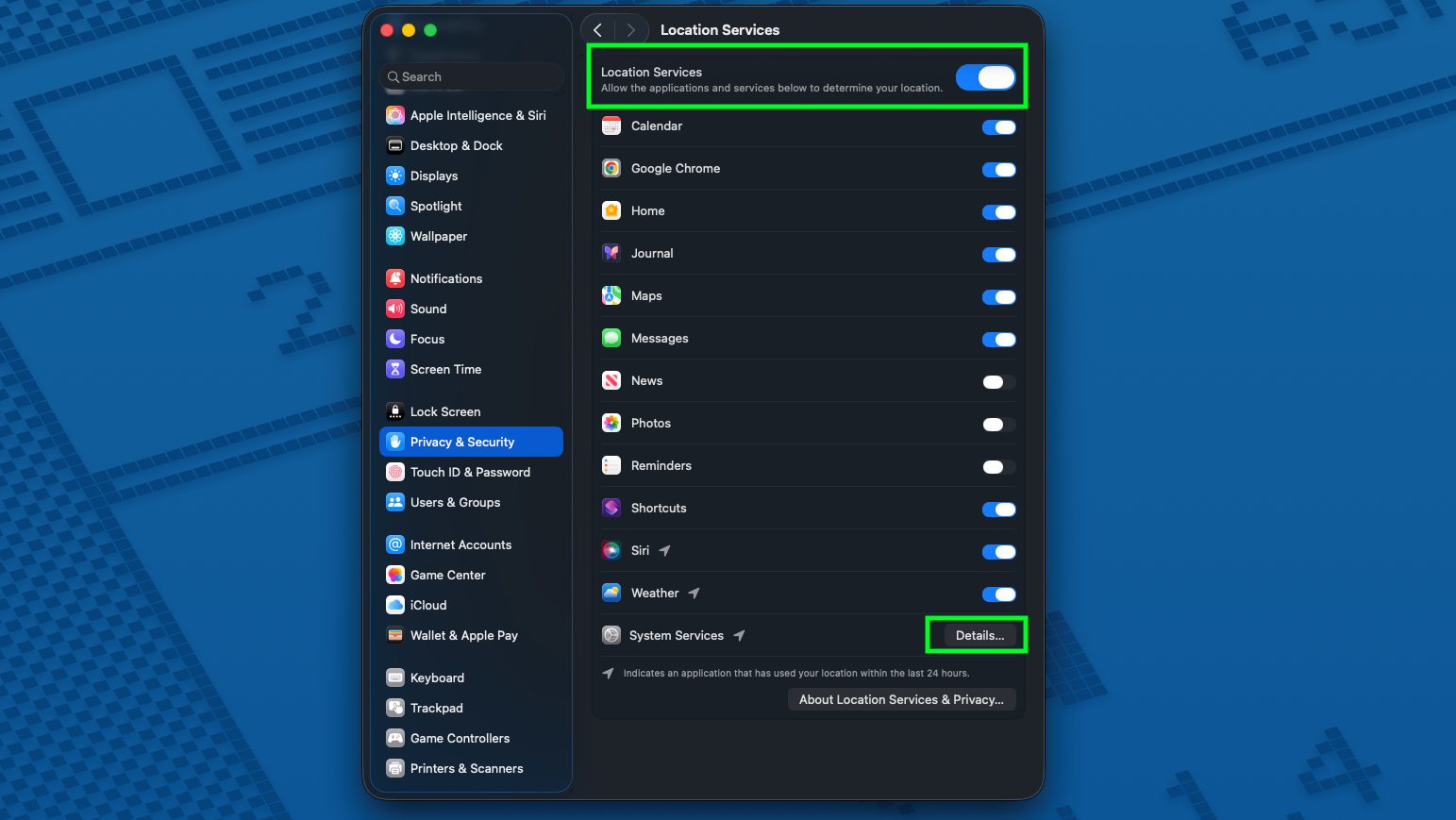Click the Spotlight sidebar icon
The image size is (1456, 820).
click(x=395, y=206)
